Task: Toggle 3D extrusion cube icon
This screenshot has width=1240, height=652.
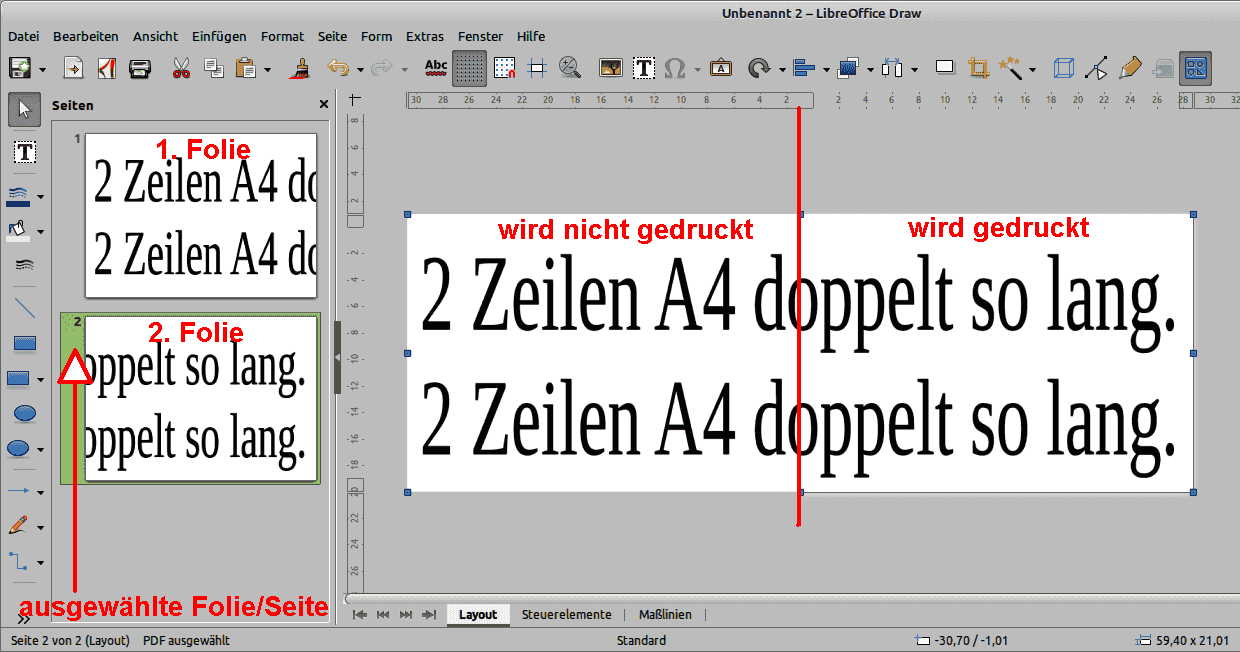Action: 1065,68
